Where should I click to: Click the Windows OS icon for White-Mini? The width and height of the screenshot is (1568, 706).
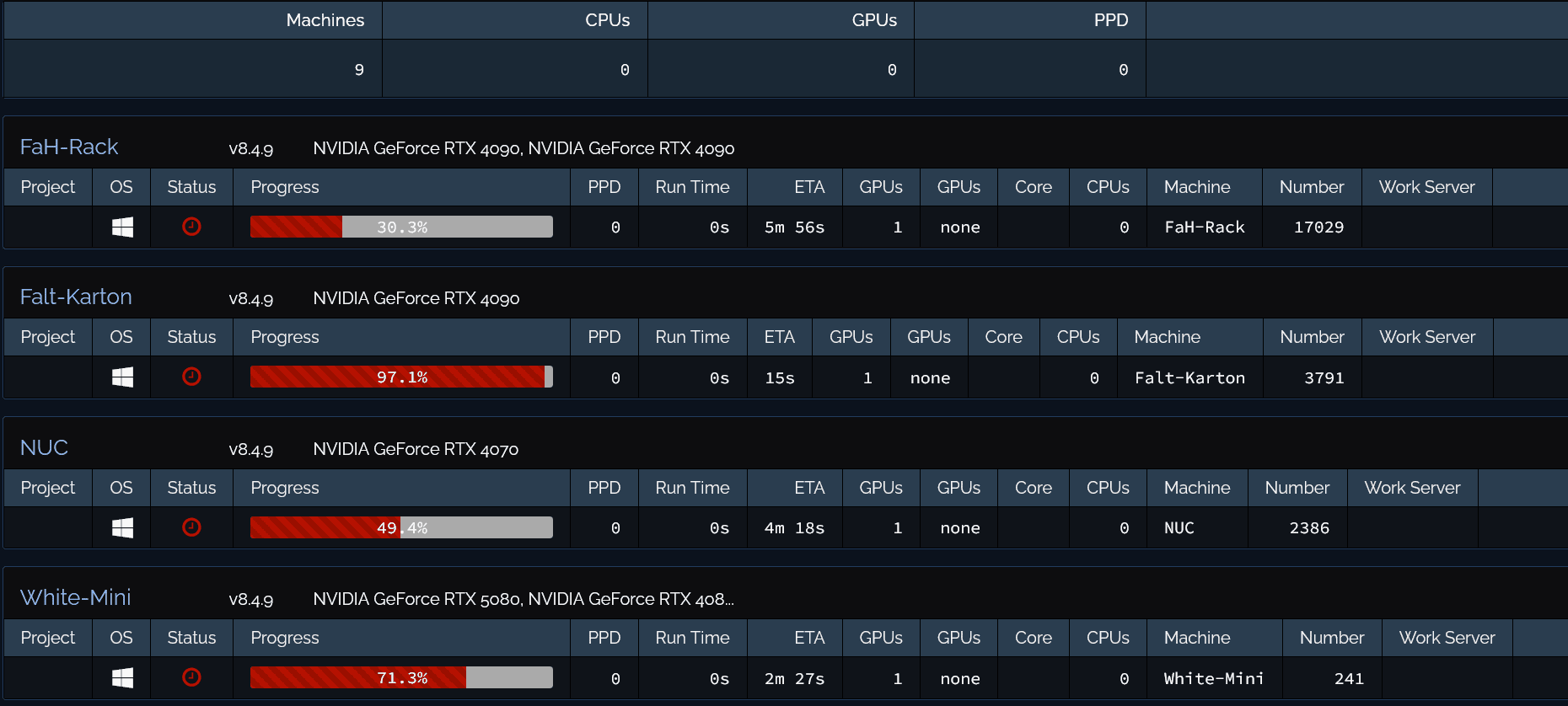pyautogui.click(x=122, y=678)
